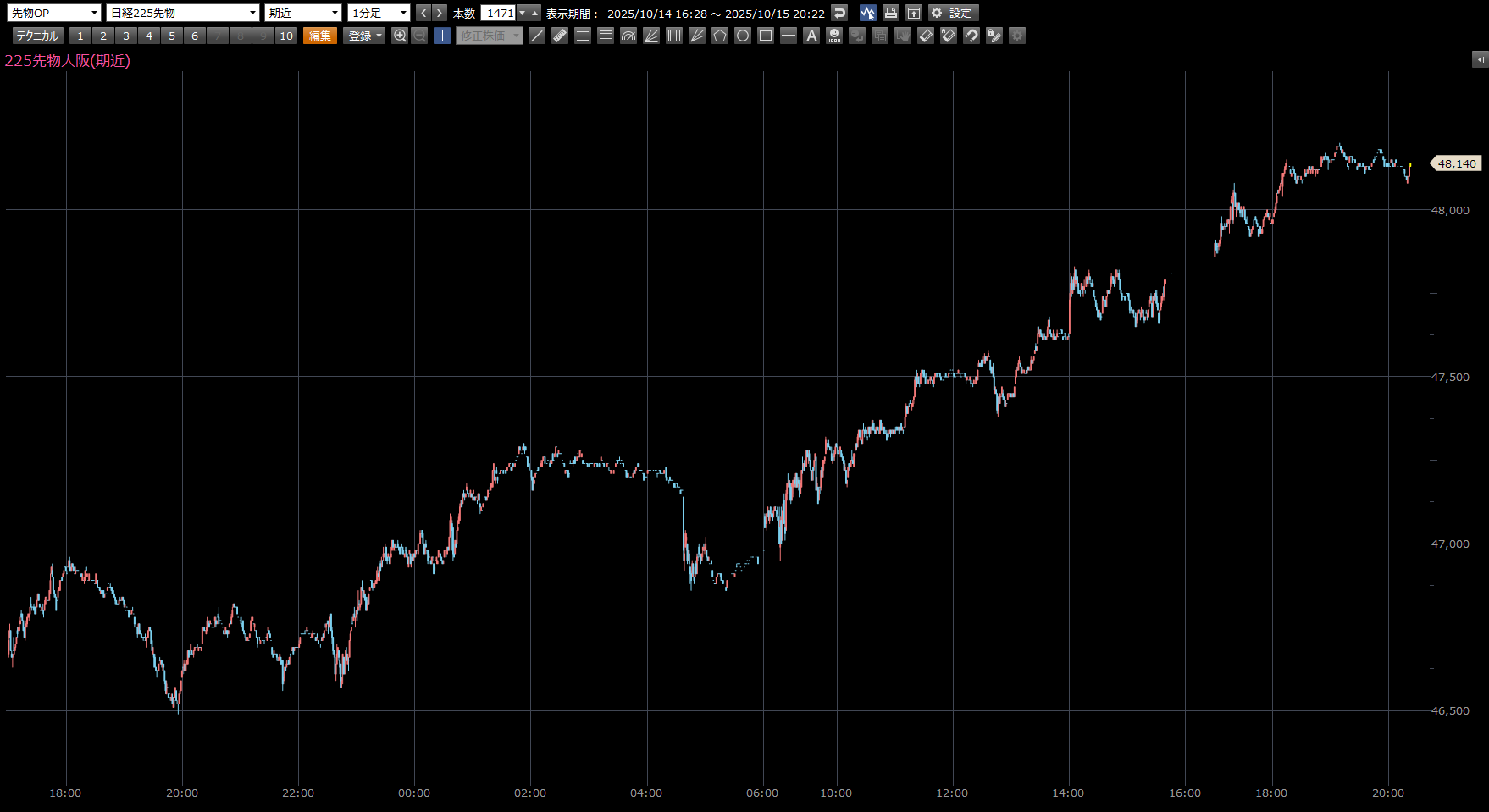Toggle the magnet snap tool
This screenshot has width=1489, height=812.
pos(971,36)
